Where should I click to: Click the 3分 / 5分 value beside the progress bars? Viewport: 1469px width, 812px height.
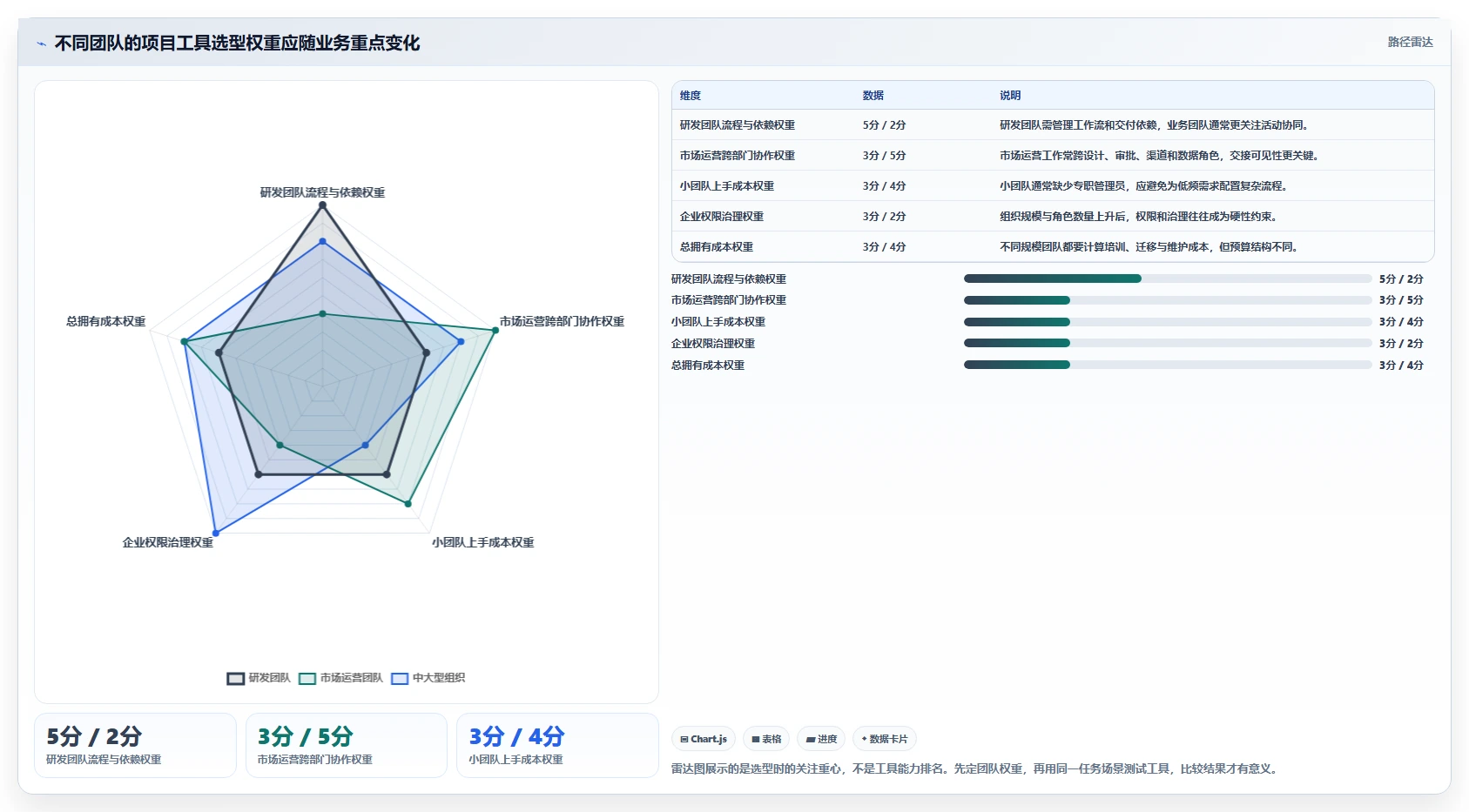point(1401,300)
